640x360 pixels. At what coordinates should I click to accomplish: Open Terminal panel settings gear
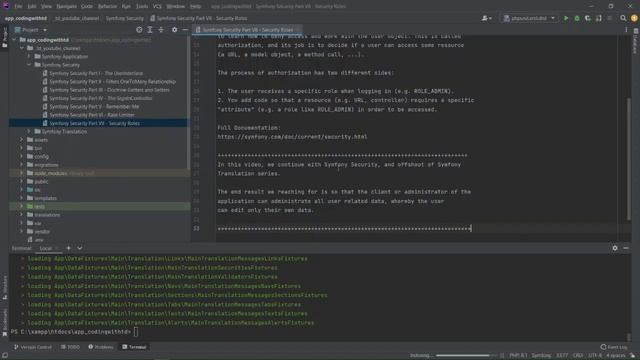tap(615, 248)
